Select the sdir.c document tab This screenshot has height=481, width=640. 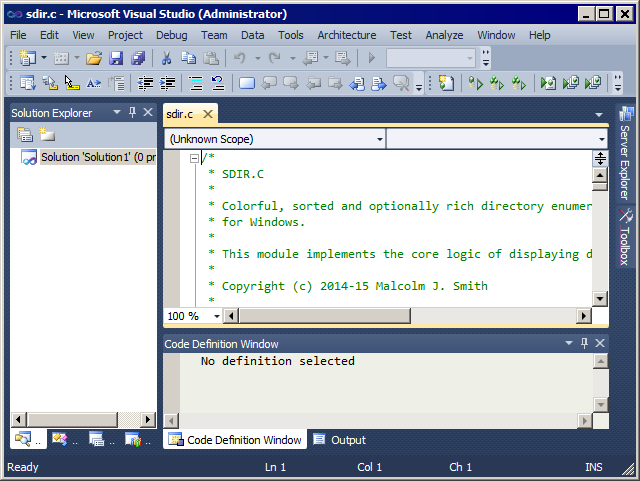pos(180,114)
